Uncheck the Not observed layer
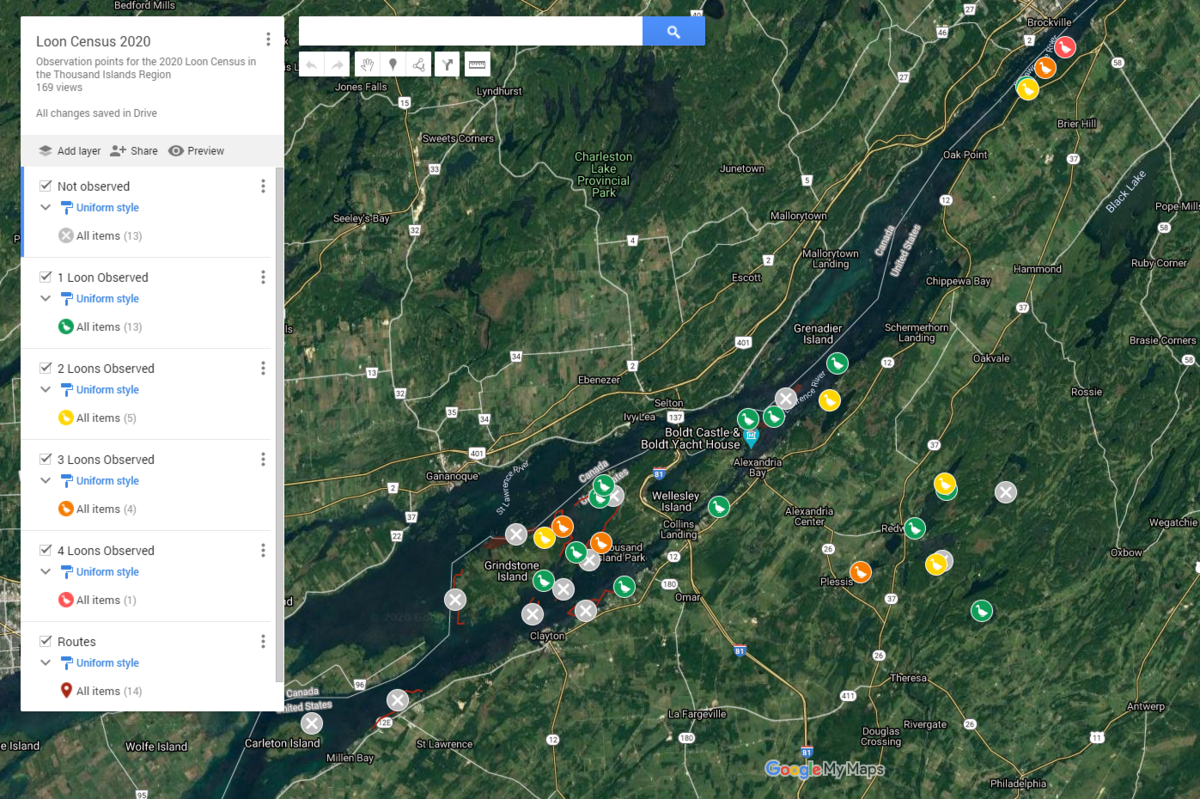 click(45, 186)
